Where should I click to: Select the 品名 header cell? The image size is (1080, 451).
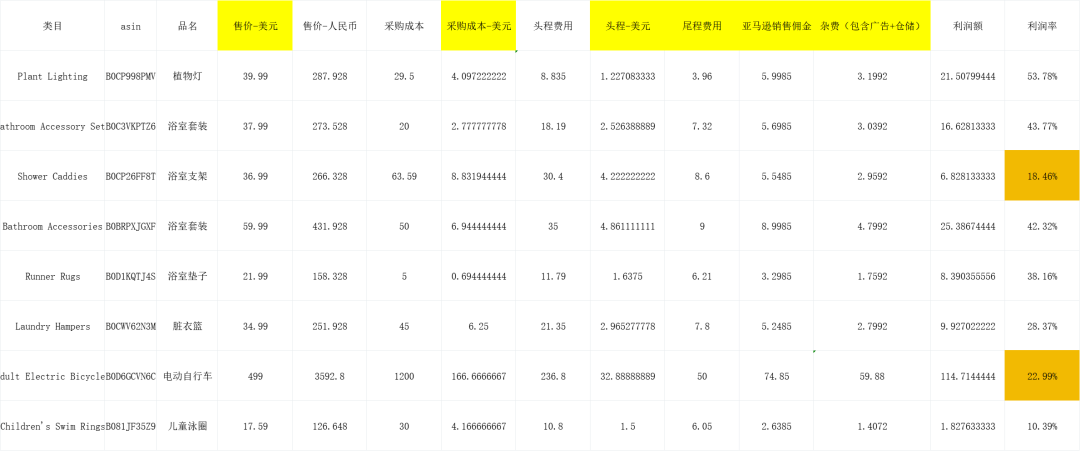tap(187, 25)
